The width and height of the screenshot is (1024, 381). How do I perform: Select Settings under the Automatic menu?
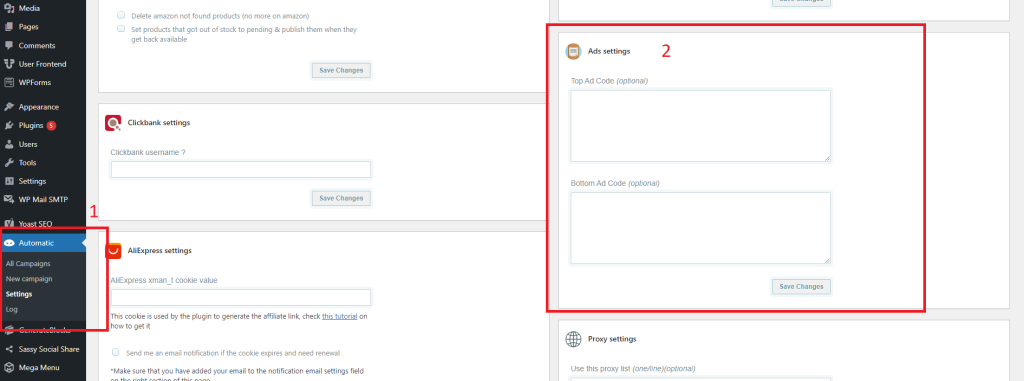[x=19, y=294]
